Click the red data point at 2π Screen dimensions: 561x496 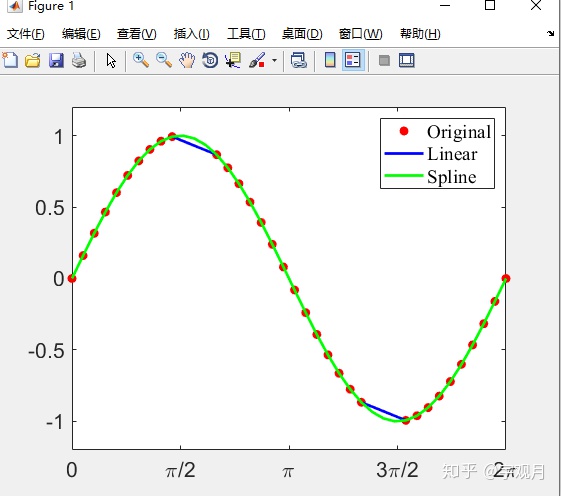pyautogui.click(x=506, y=278)
